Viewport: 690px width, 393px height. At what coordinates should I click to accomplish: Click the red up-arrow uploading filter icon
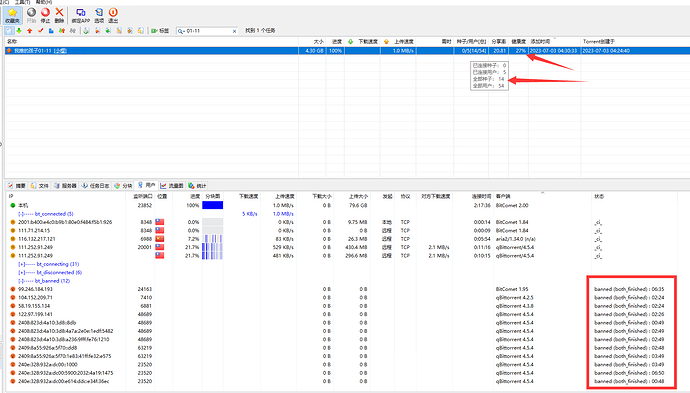[29, 31]
